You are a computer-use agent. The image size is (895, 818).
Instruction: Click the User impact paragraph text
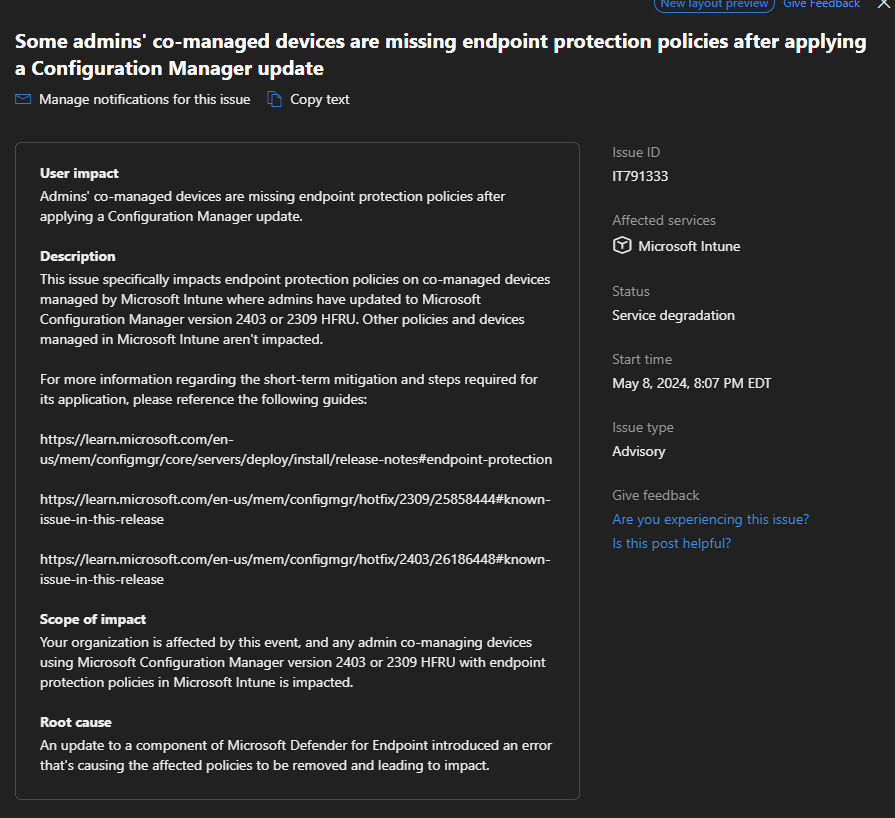(272, 206)
